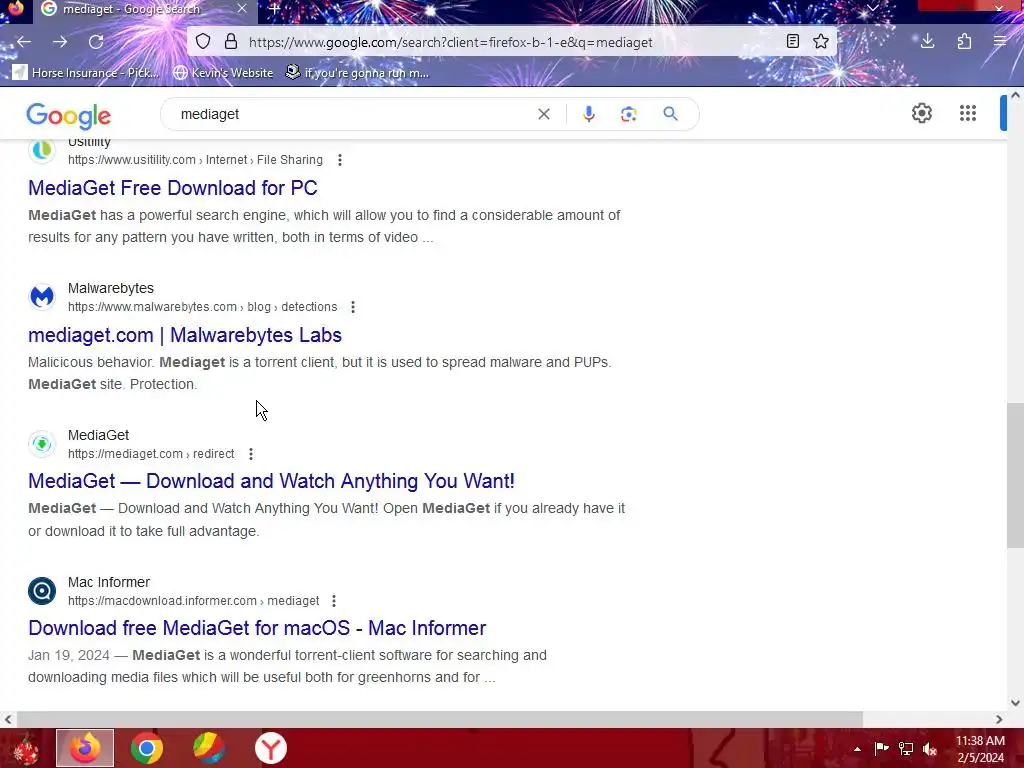This screenshot has width=1024, height=768.
Task: Bookmark this page with the star
Action: pos(821,42)
